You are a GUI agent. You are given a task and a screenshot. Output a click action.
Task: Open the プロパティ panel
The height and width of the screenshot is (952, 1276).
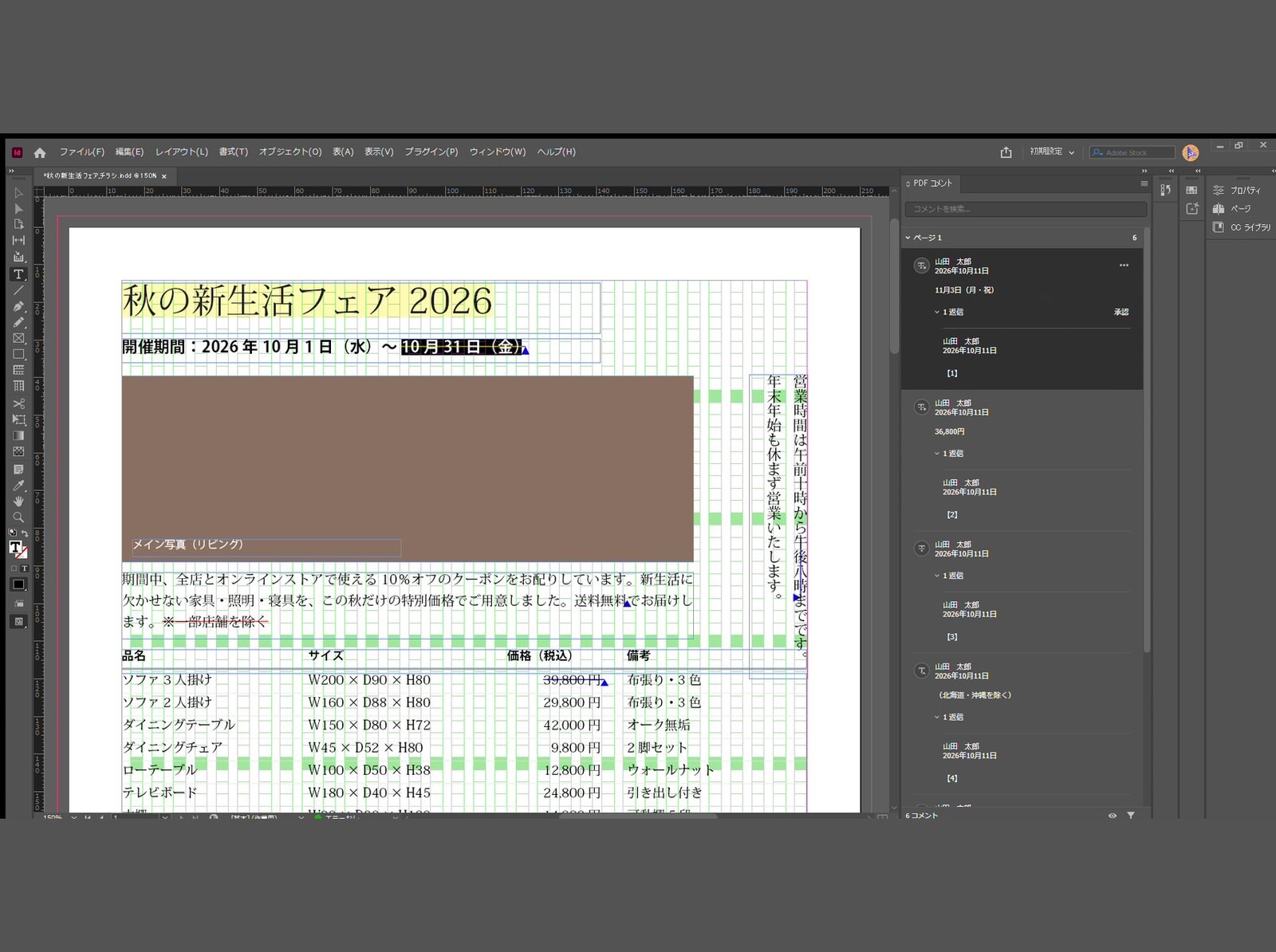pyautogui.click(x=1238, y=191)
